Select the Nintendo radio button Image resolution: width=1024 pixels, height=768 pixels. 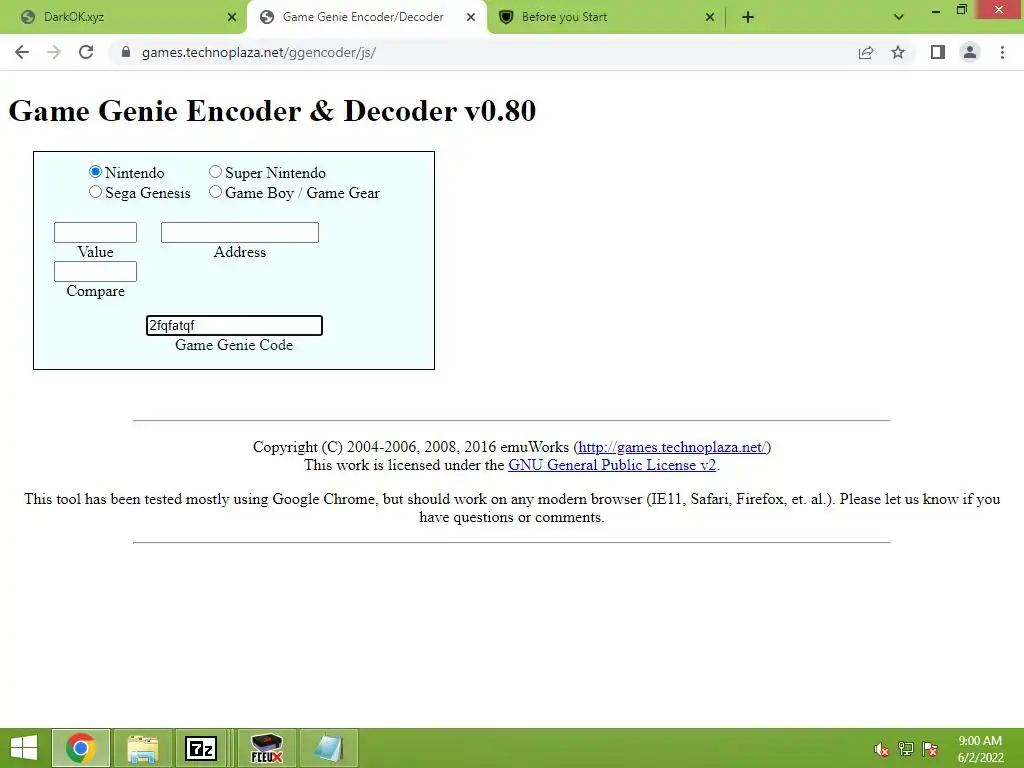pos(95,172)
